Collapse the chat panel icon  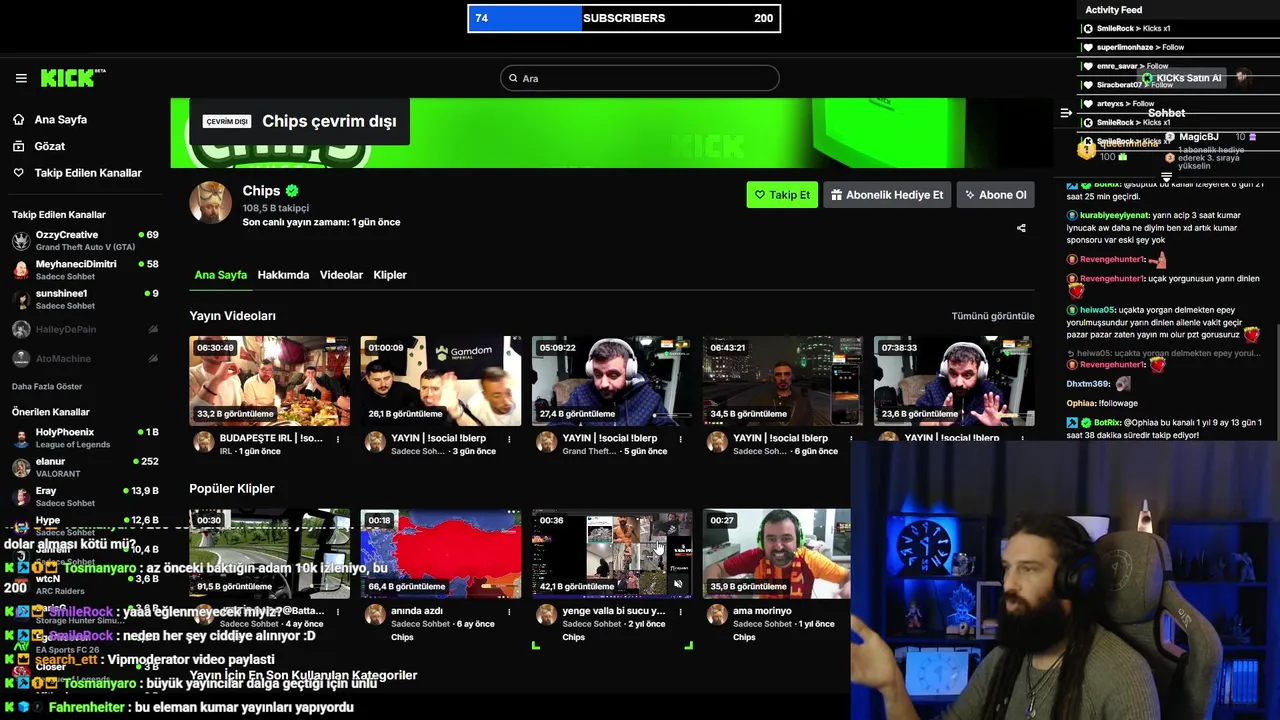(1066, 113)
